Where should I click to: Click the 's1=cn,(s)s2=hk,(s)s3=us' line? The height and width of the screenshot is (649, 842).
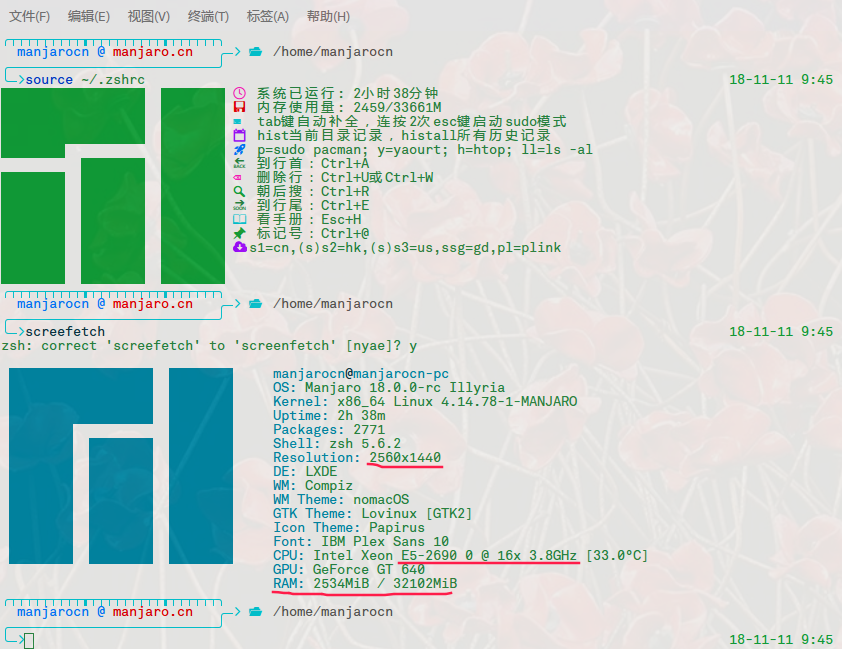[x=405, y=247]
